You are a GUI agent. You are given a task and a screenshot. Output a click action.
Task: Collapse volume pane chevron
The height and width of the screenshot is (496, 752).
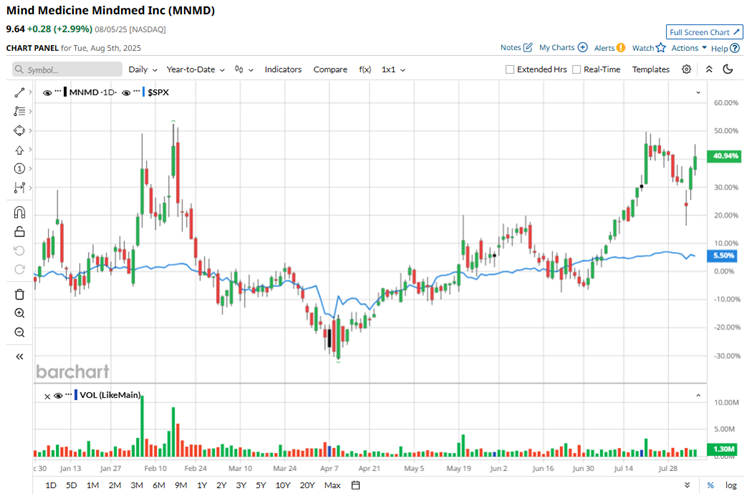[698, 395]
